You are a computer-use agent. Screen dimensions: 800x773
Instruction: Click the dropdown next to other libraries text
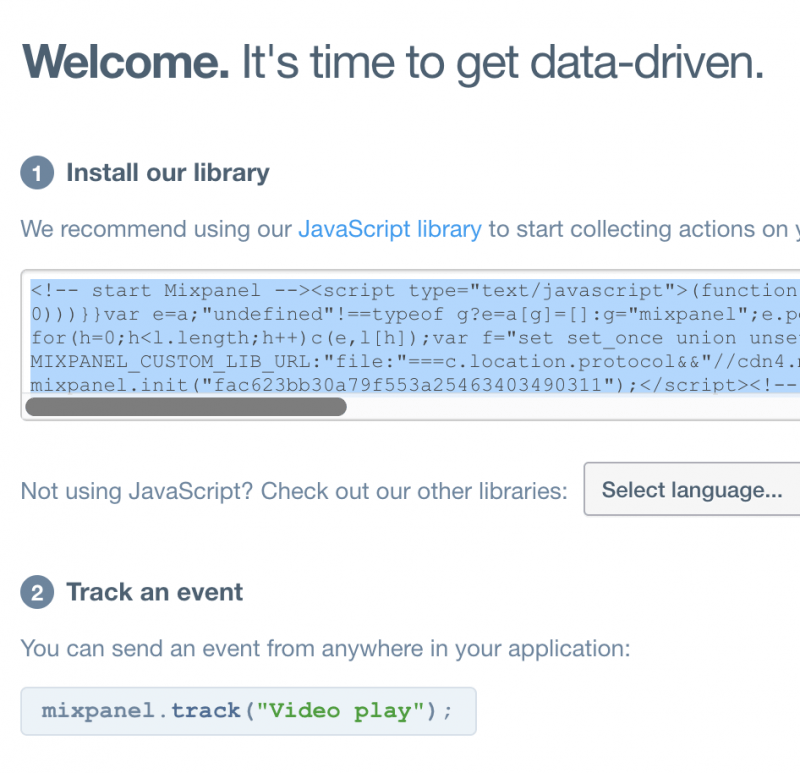[x=692, y=489]
